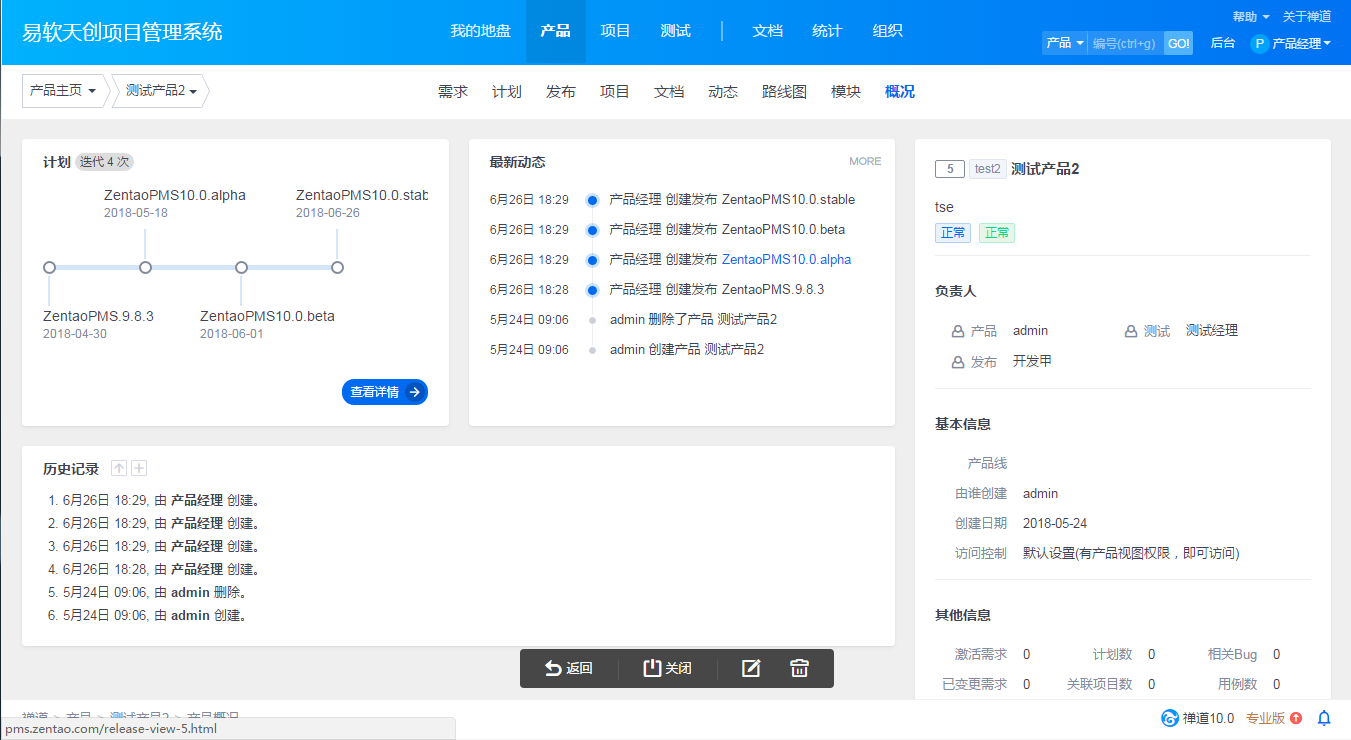Open the 统计 menu in the top navigation
This screenshot has width=1351, height=740.
tap(826, 31)
